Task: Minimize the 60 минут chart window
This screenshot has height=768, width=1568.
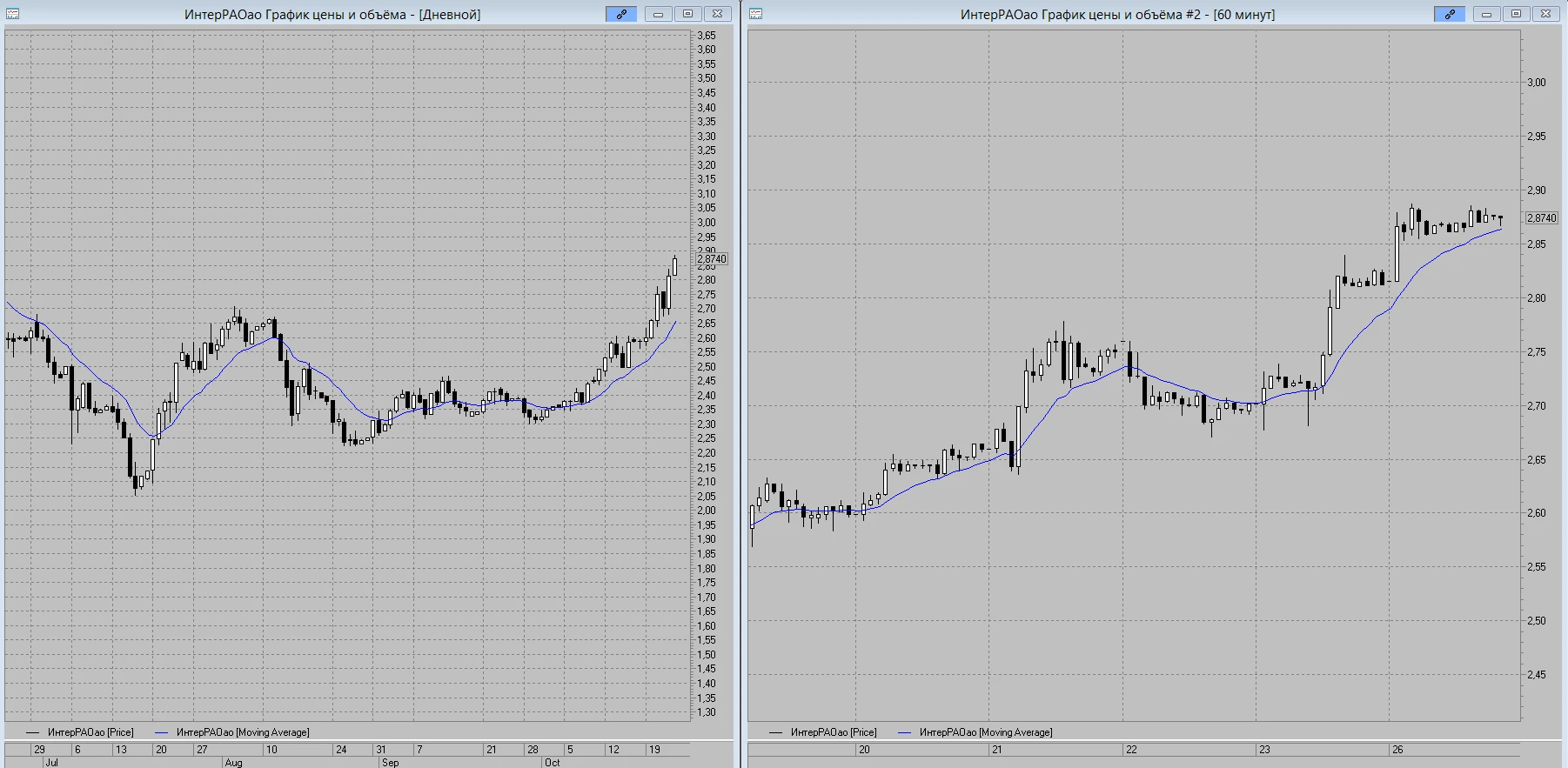Action: click(1486, 14)
